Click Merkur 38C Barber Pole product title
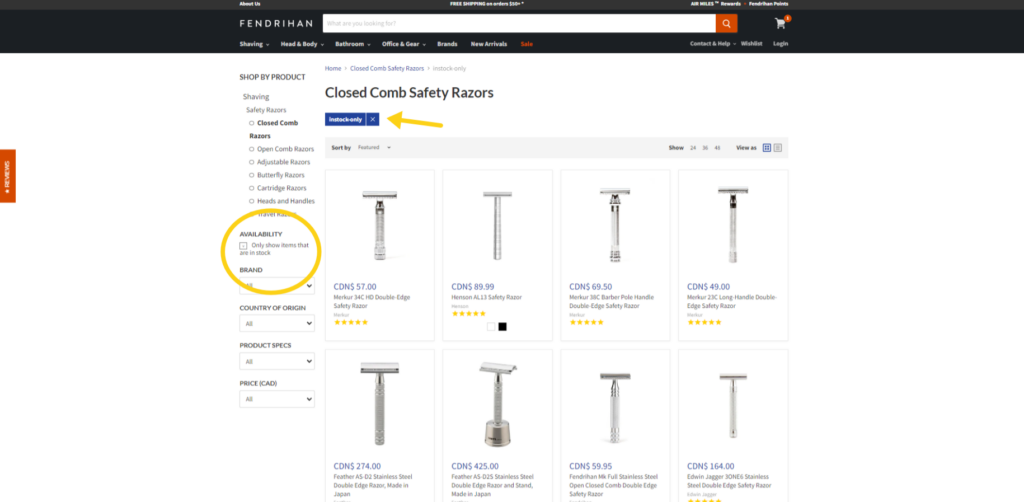 coord(611,301)
